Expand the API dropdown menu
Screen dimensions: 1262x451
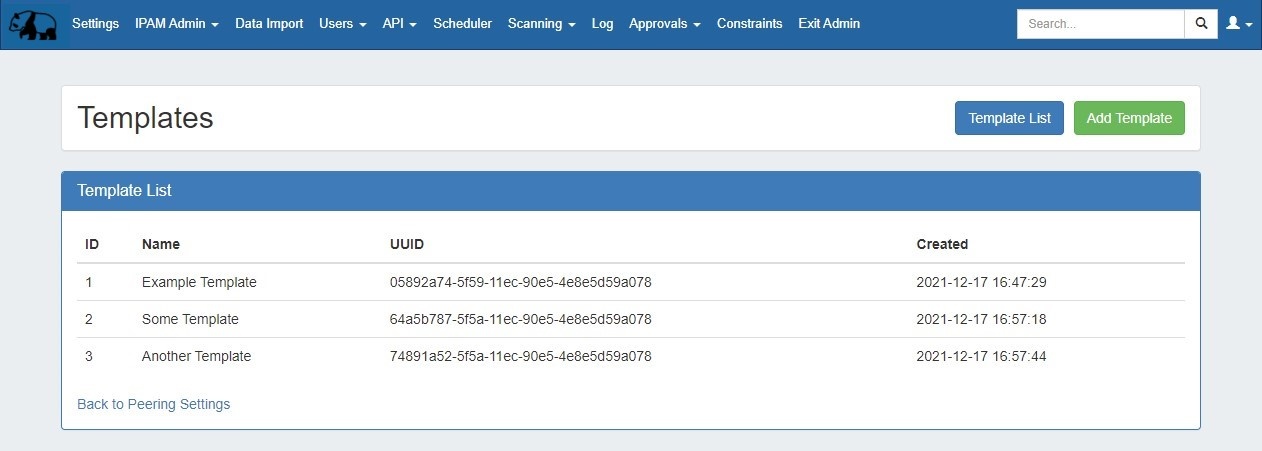coord(399,24)
